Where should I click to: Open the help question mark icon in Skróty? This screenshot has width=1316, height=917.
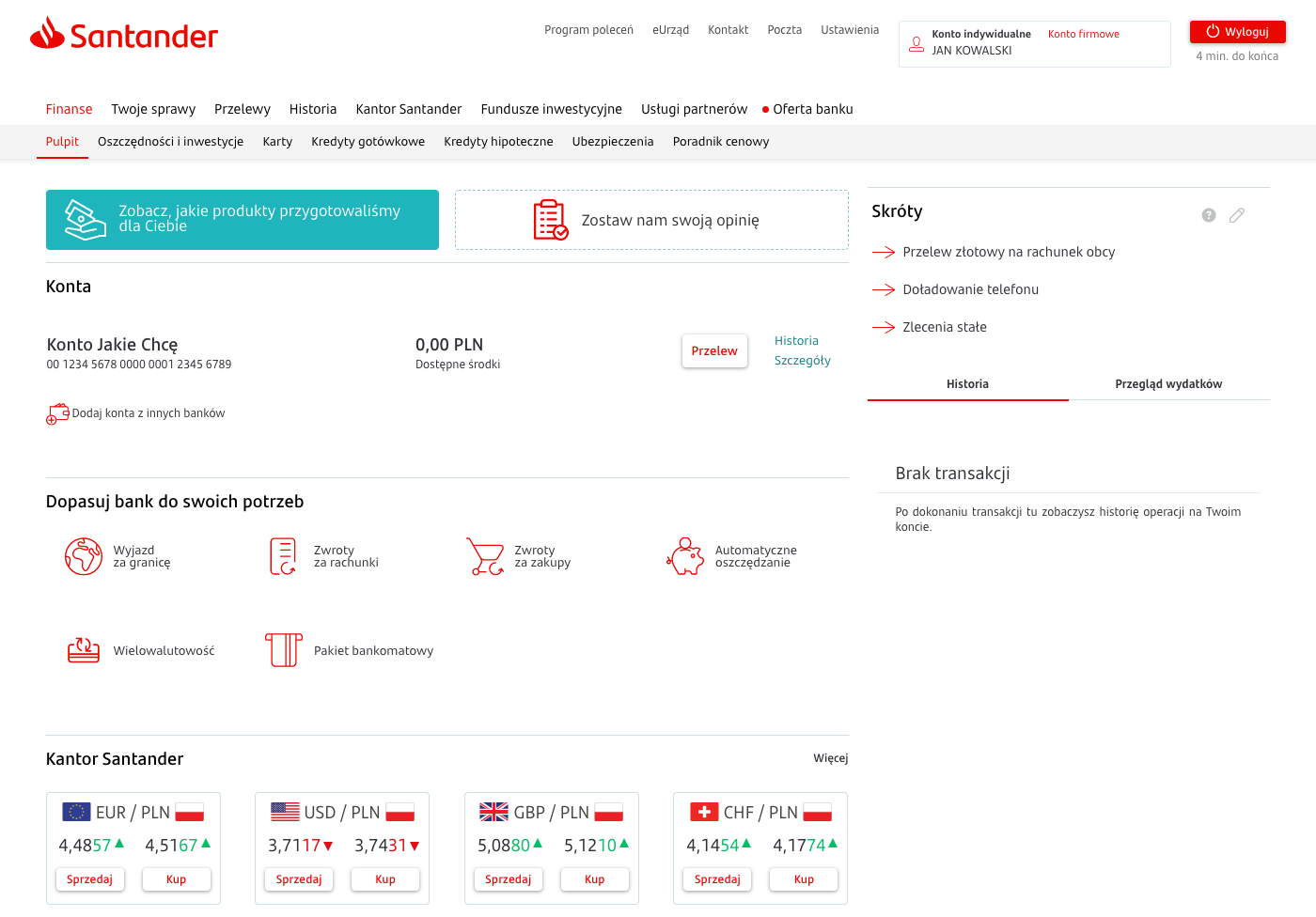[1209, 215]
